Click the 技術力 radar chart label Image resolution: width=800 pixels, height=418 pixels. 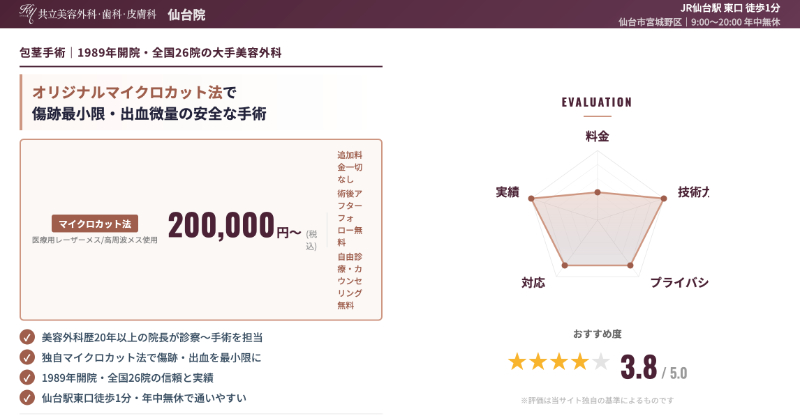click(x=693, y=192)
